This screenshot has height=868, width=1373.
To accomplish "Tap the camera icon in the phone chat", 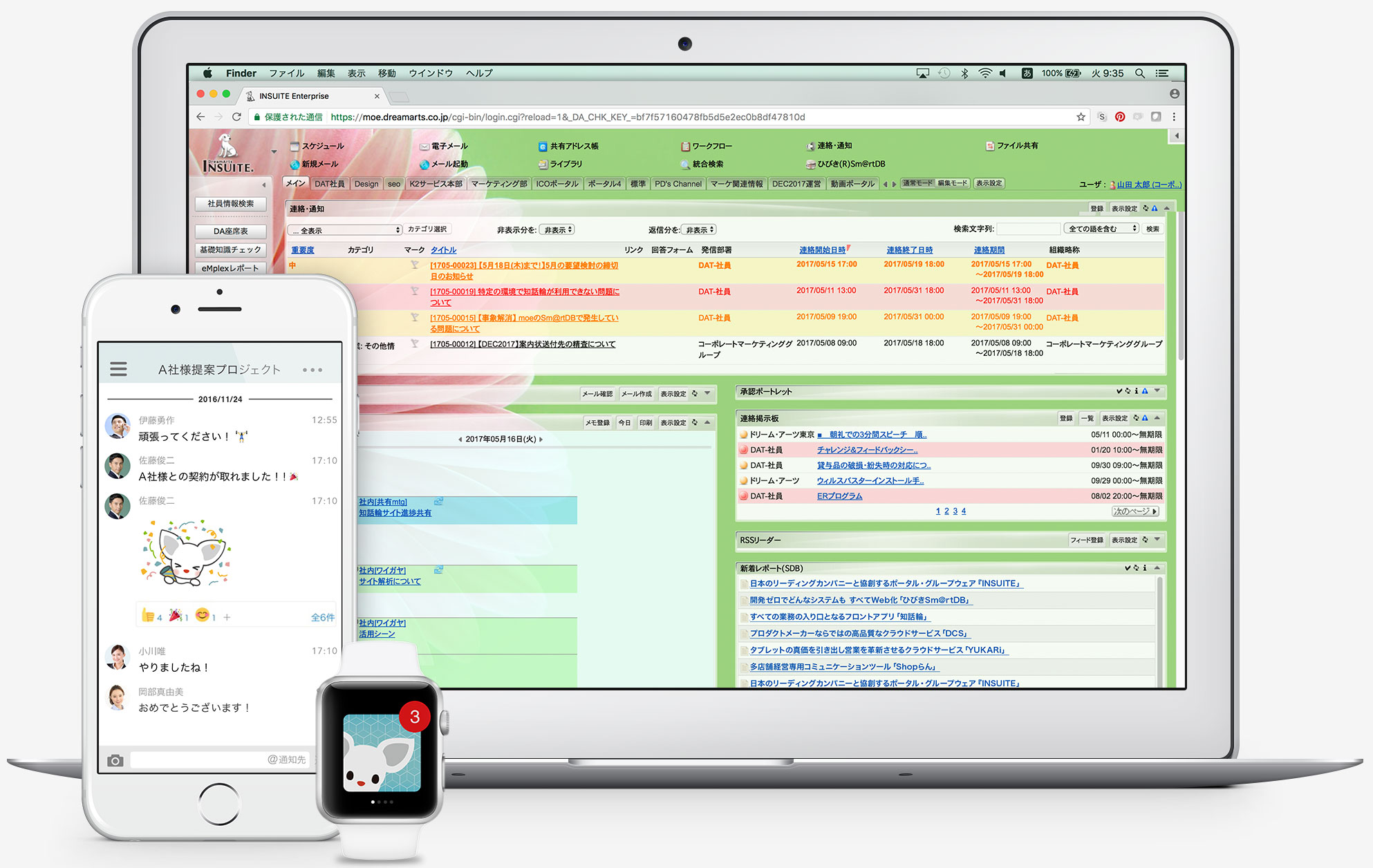I will coord(115,760).
